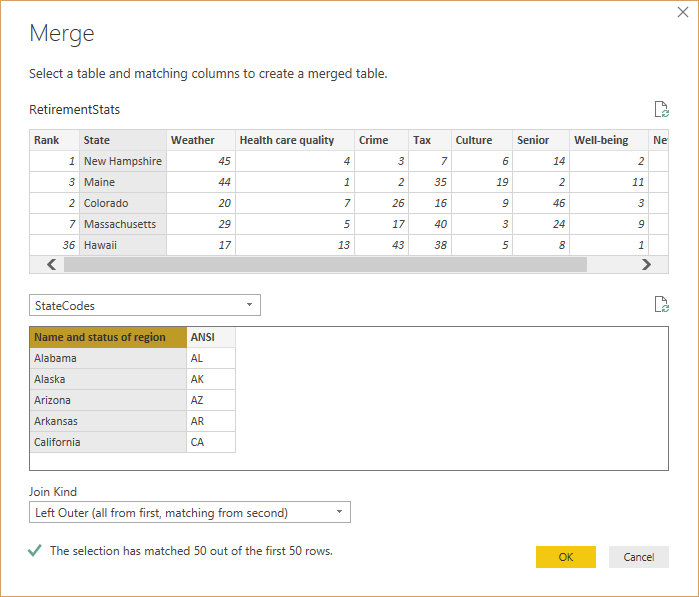Screen dimensions: 699x597
Task: Click the Massachusetts cell
Action: click(x=123, y=224)
